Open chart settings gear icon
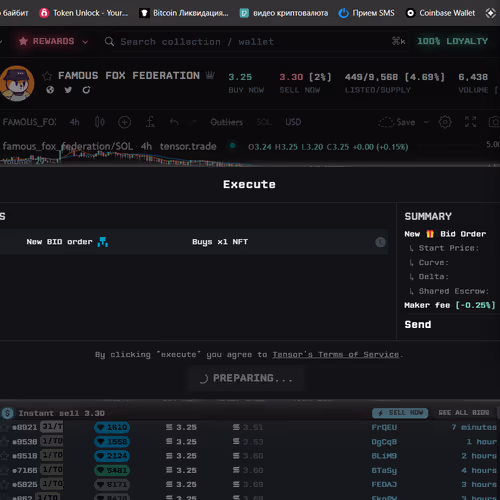This screenshot has width=500, height=500. pyautogui.click(x=445, y=122)
